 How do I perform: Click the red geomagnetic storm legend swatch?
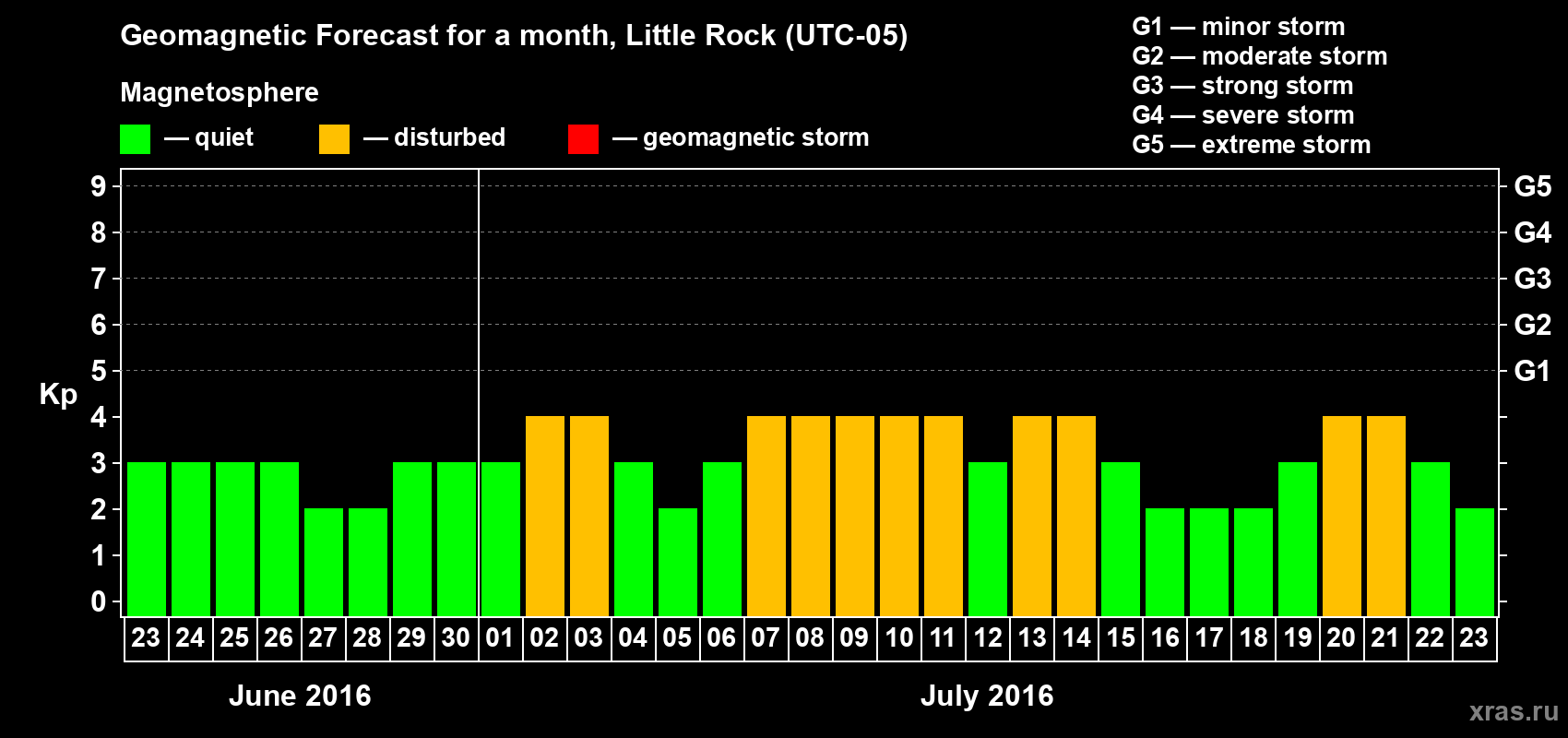click(583, 139)
